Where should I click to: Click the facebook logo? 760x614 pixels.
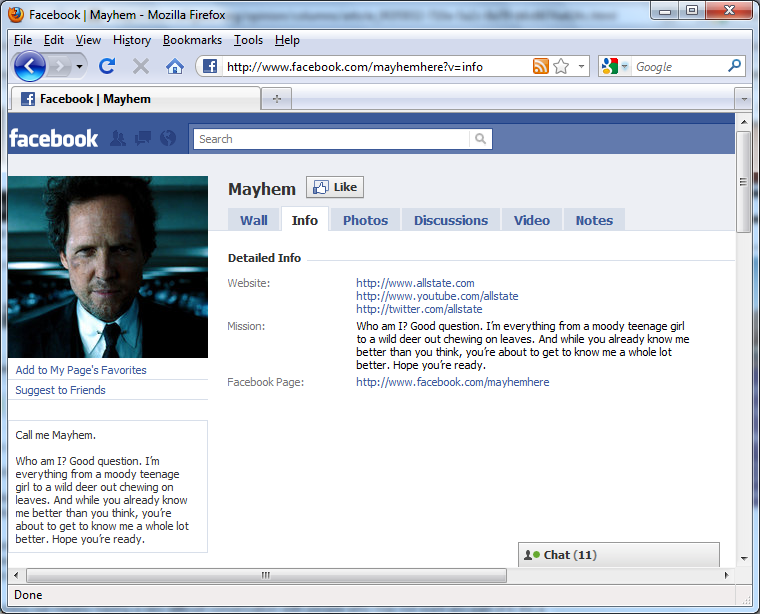click(54, 139)
